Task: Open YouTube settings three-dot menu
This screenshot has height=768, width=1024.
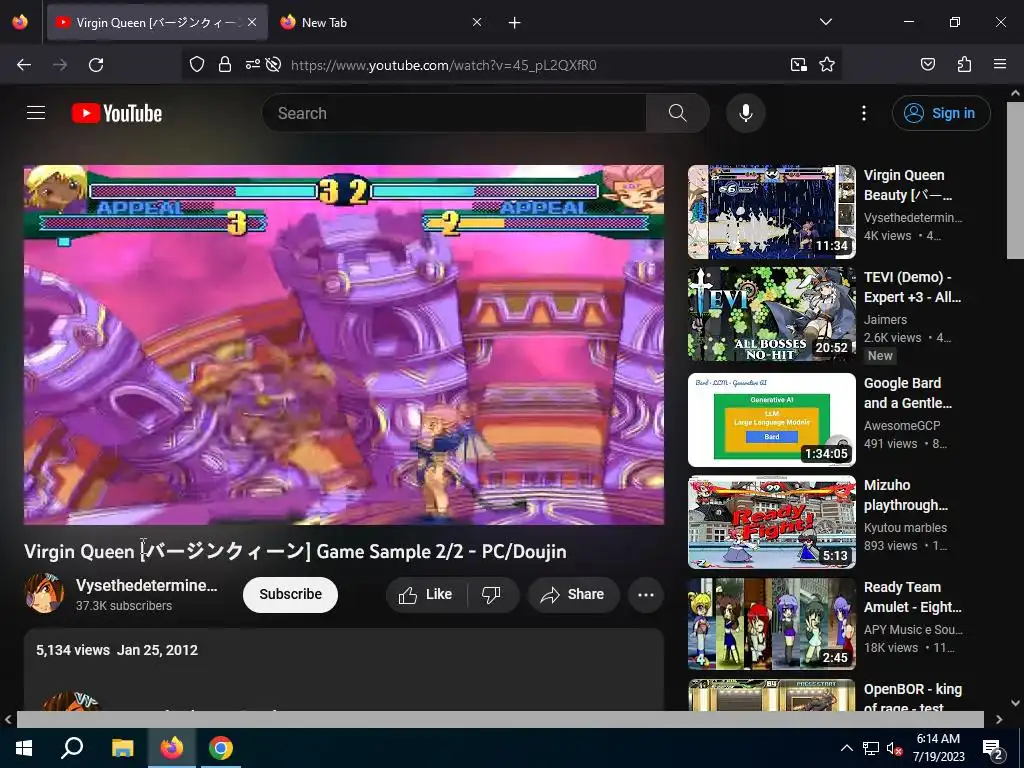Action: 863,113
